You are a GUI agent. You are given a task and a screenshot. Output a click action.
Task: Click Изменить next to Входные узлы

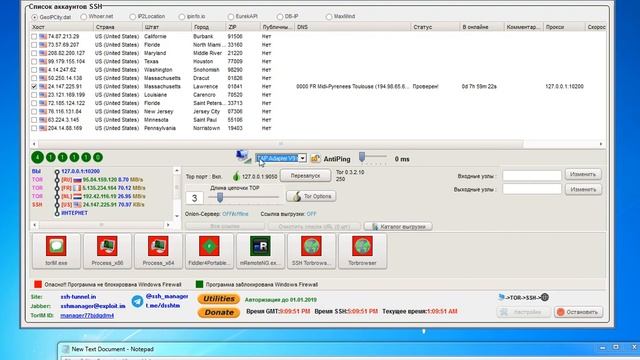583,174
